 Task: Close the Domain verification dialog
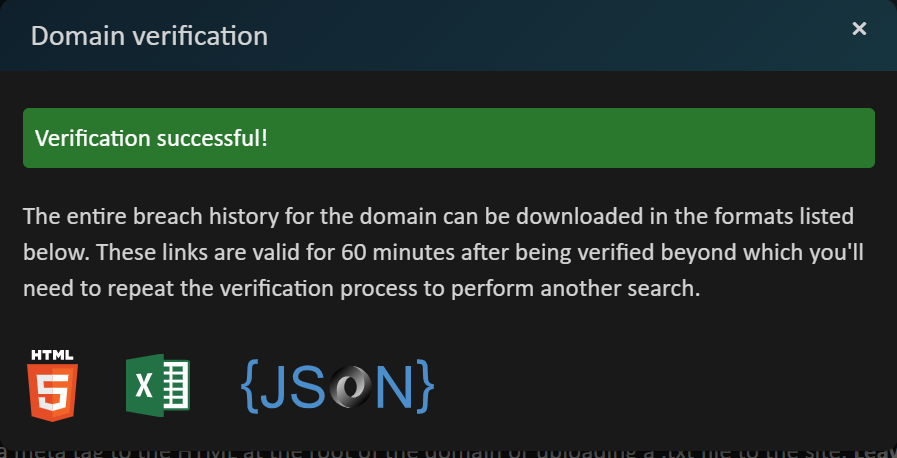(859, 29)
